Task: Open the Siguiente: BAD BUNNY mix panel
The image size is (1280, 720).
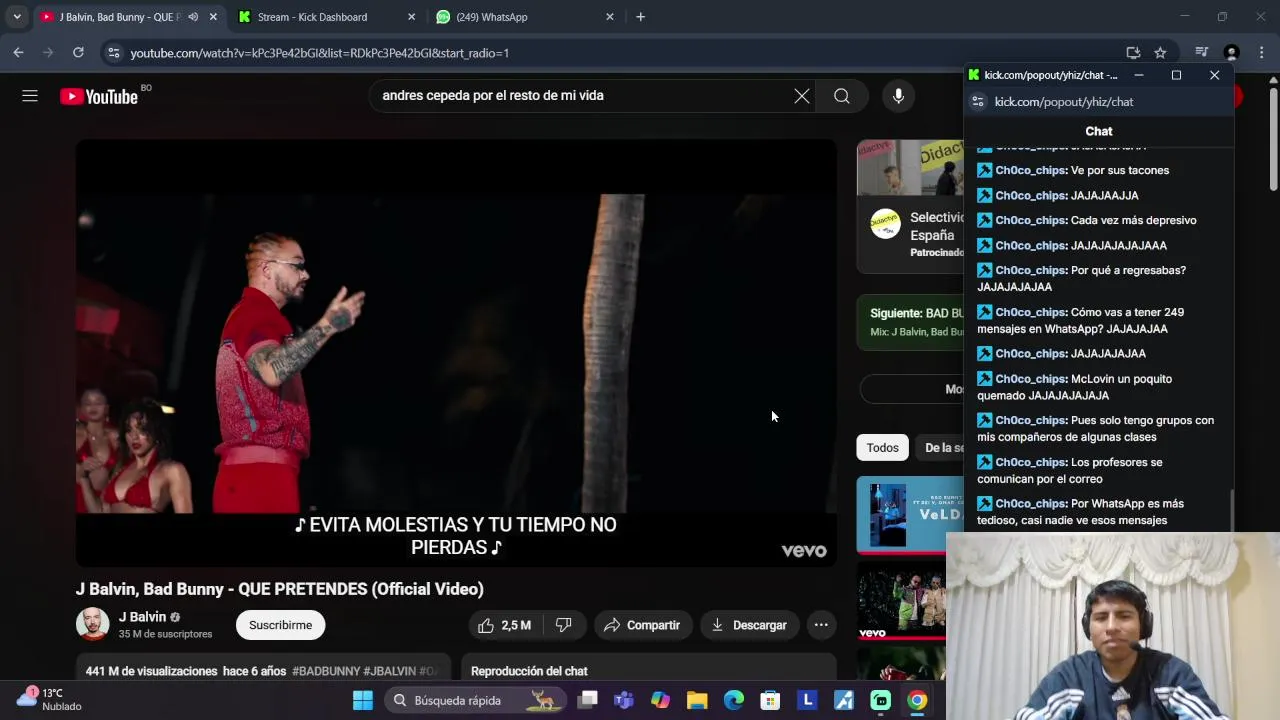Action: point(910,322)
